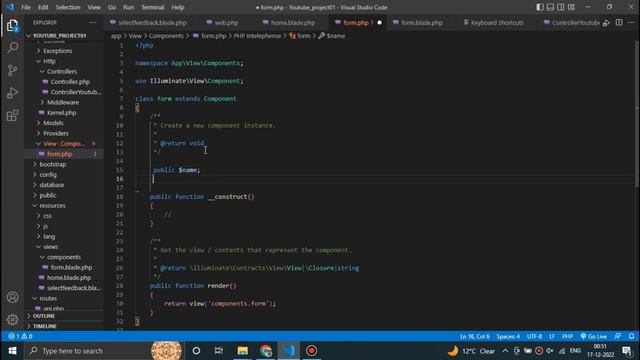Click the Go Live status bar button
Screen dimensions: 640x360
pos(594,336)
